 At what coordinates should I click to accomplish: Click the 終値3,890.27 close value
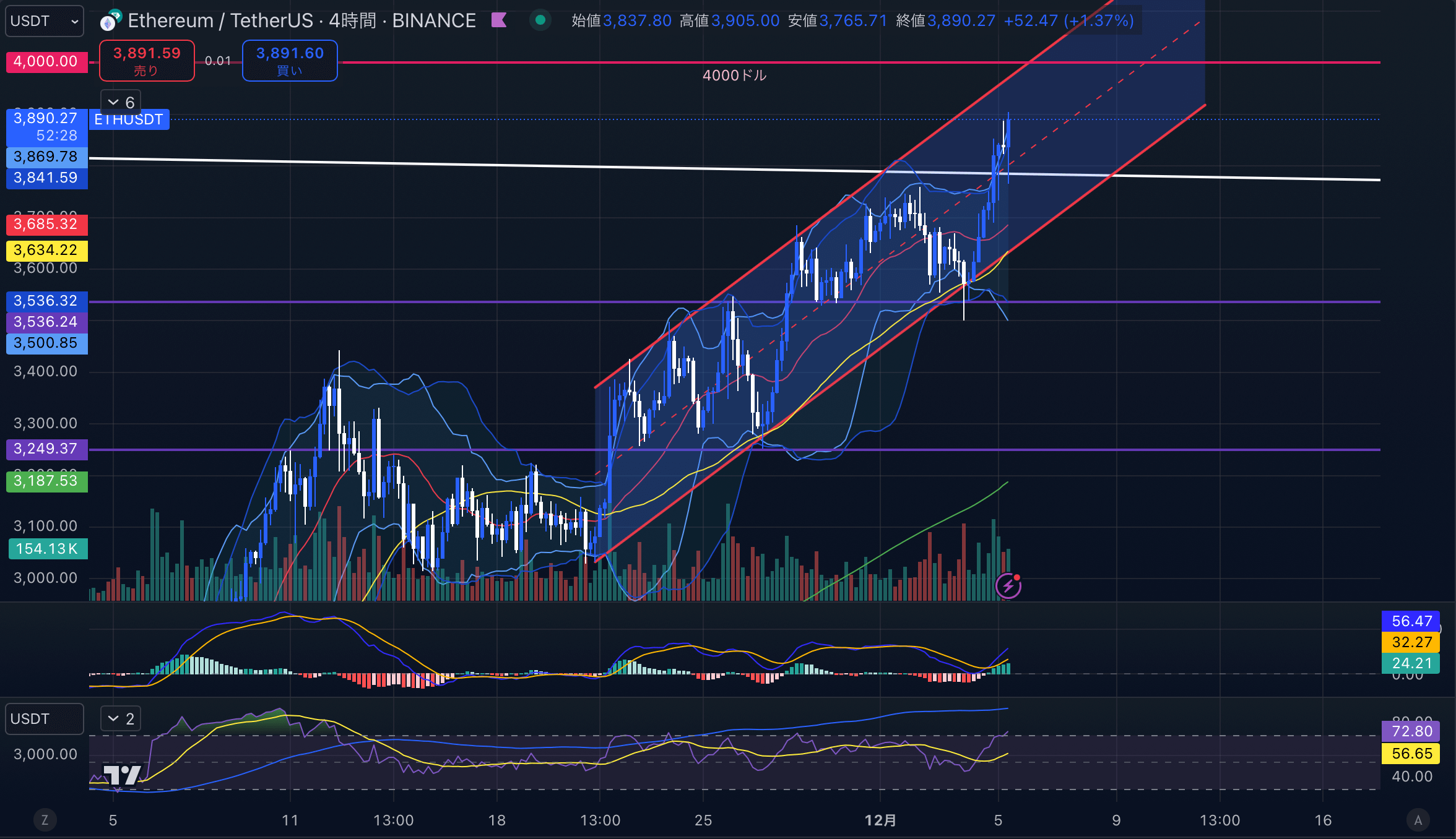945,21
